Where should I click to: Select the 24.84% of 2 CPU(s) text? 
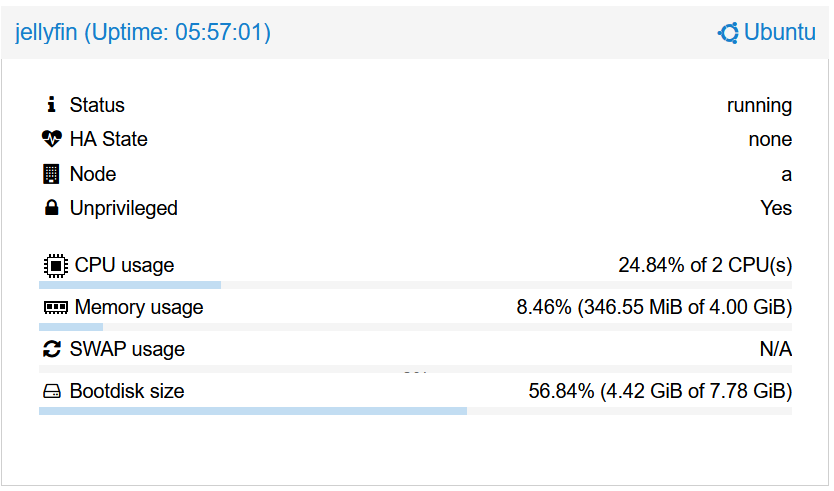point(705,265)
